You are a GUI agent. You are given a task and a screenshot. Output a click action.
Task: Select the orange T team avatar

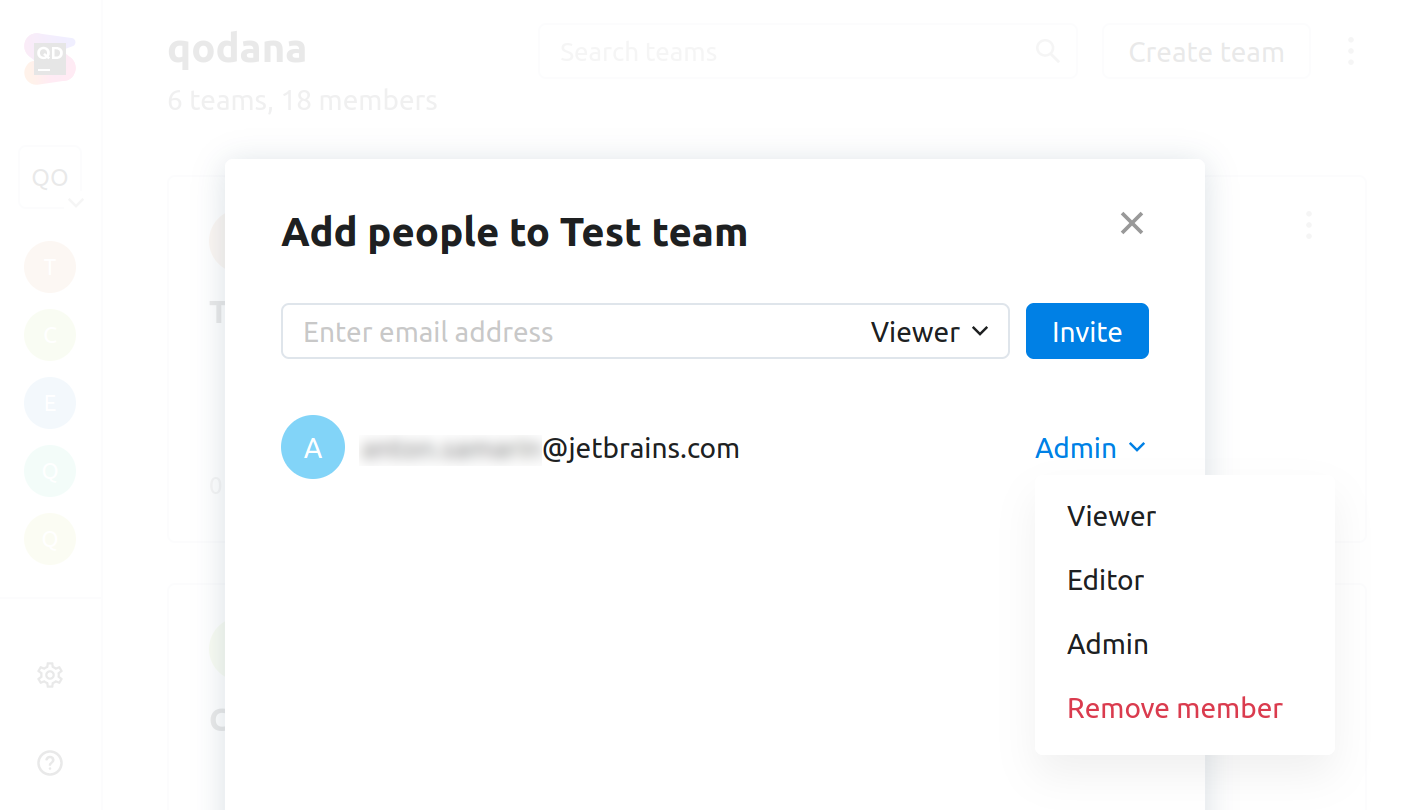pyautogui.click(x=50, y=267)
